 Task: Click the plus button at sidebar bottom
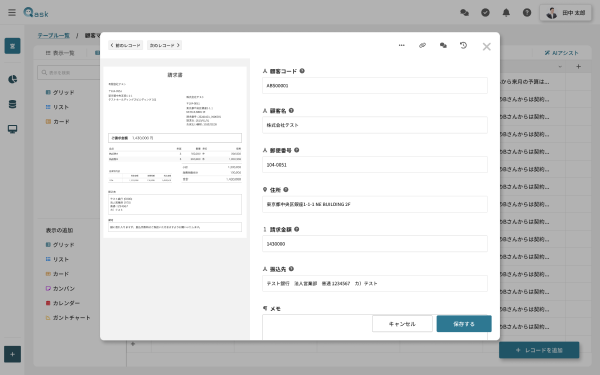(x=12, y=354)
